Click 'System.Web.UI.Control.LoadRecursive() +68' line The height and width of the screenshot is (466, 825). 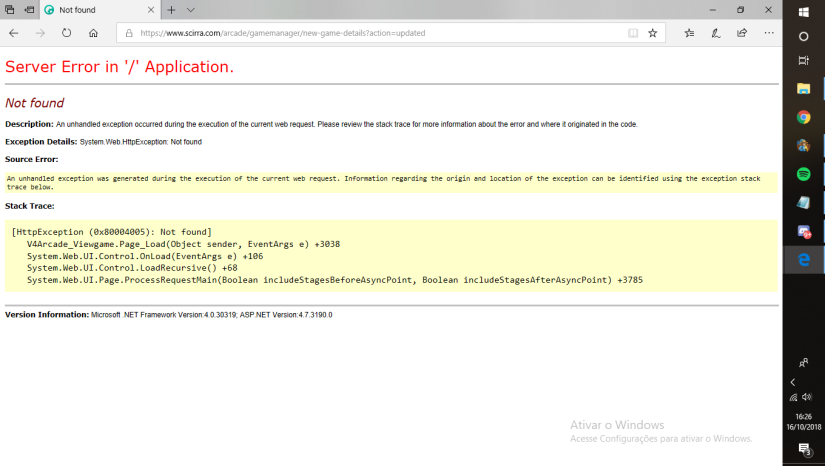point(132,268)
